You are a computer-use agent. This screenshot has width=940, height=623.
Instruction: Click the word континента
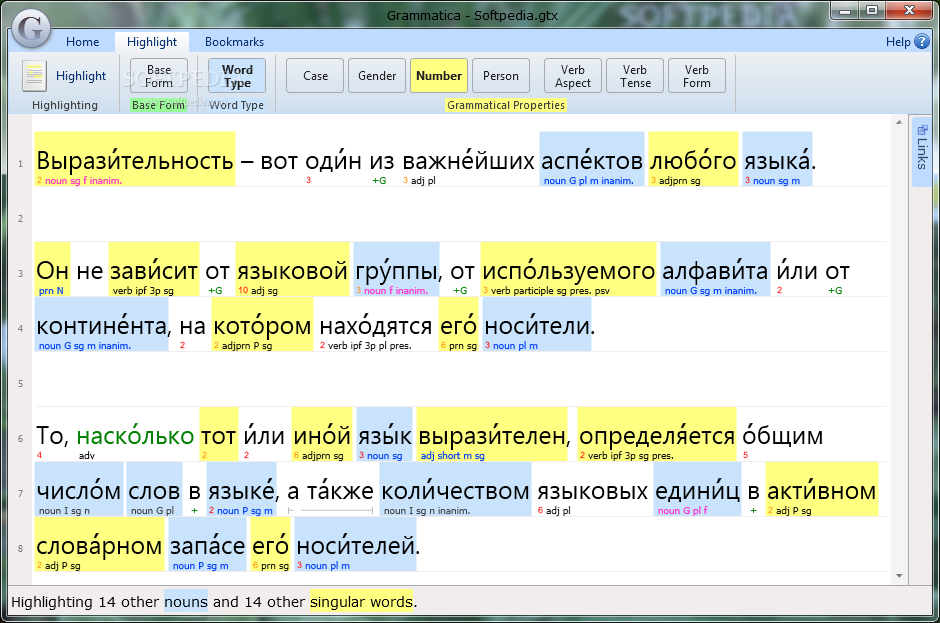coord(101,326)
